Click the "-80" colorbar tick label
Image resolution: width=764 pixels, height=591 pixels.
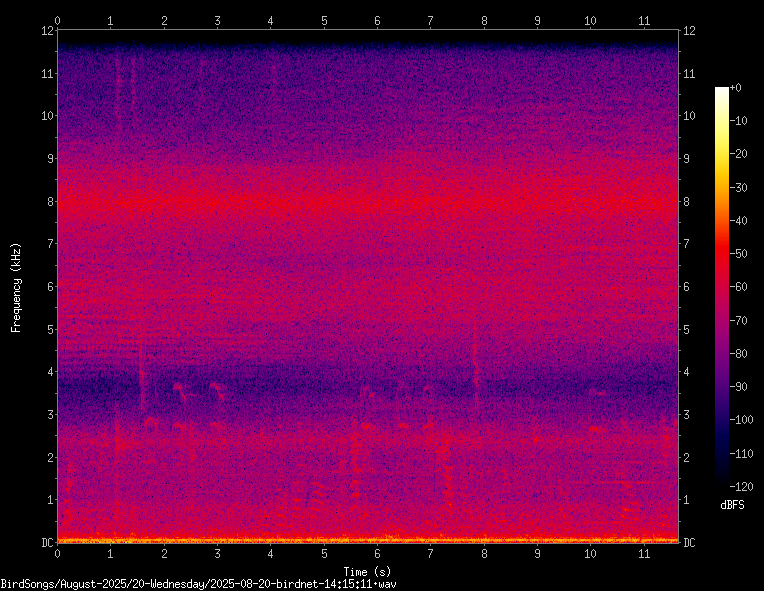[739, 354]
